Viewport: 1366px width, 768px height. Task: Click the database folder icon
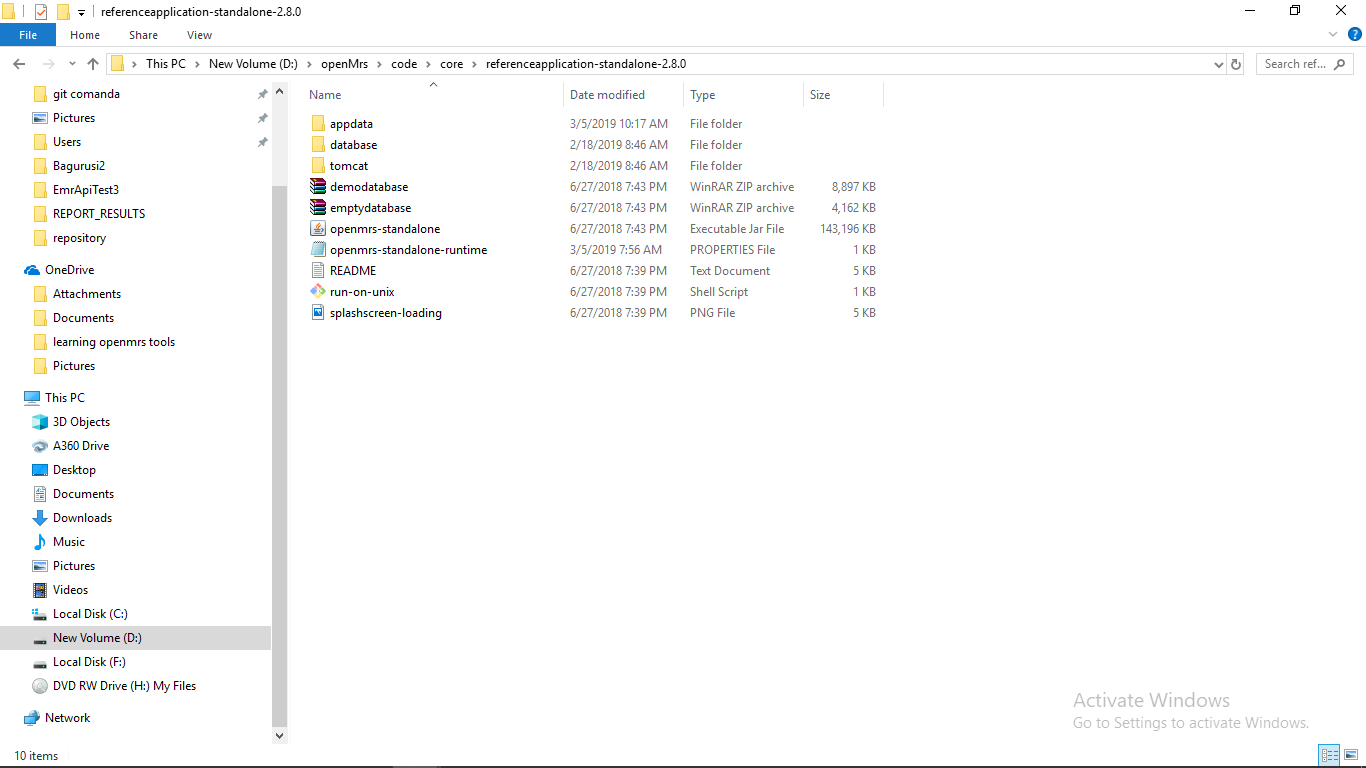click(318, 145)
